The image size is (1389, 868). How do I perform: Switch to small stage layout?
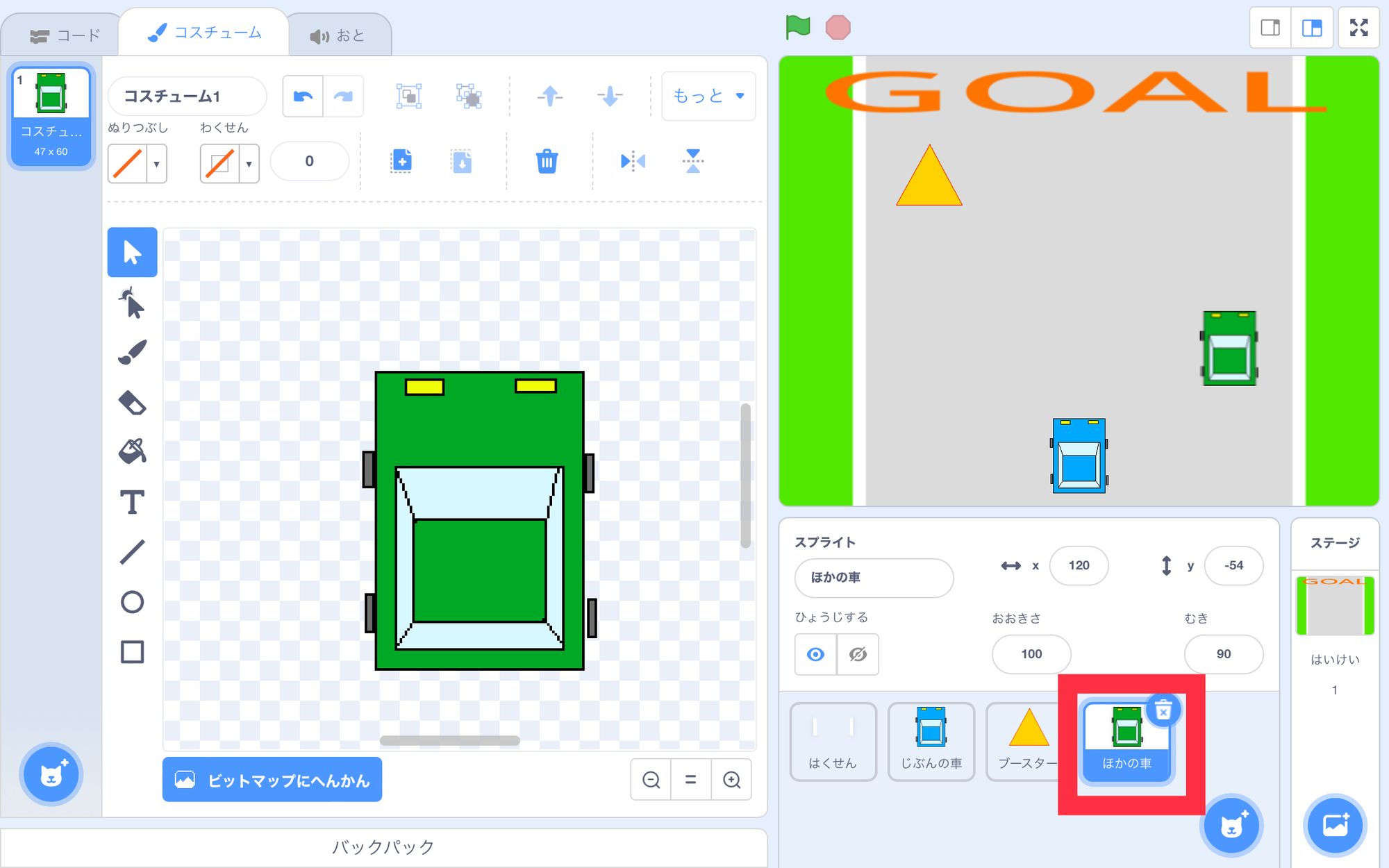click(1270, 28)
